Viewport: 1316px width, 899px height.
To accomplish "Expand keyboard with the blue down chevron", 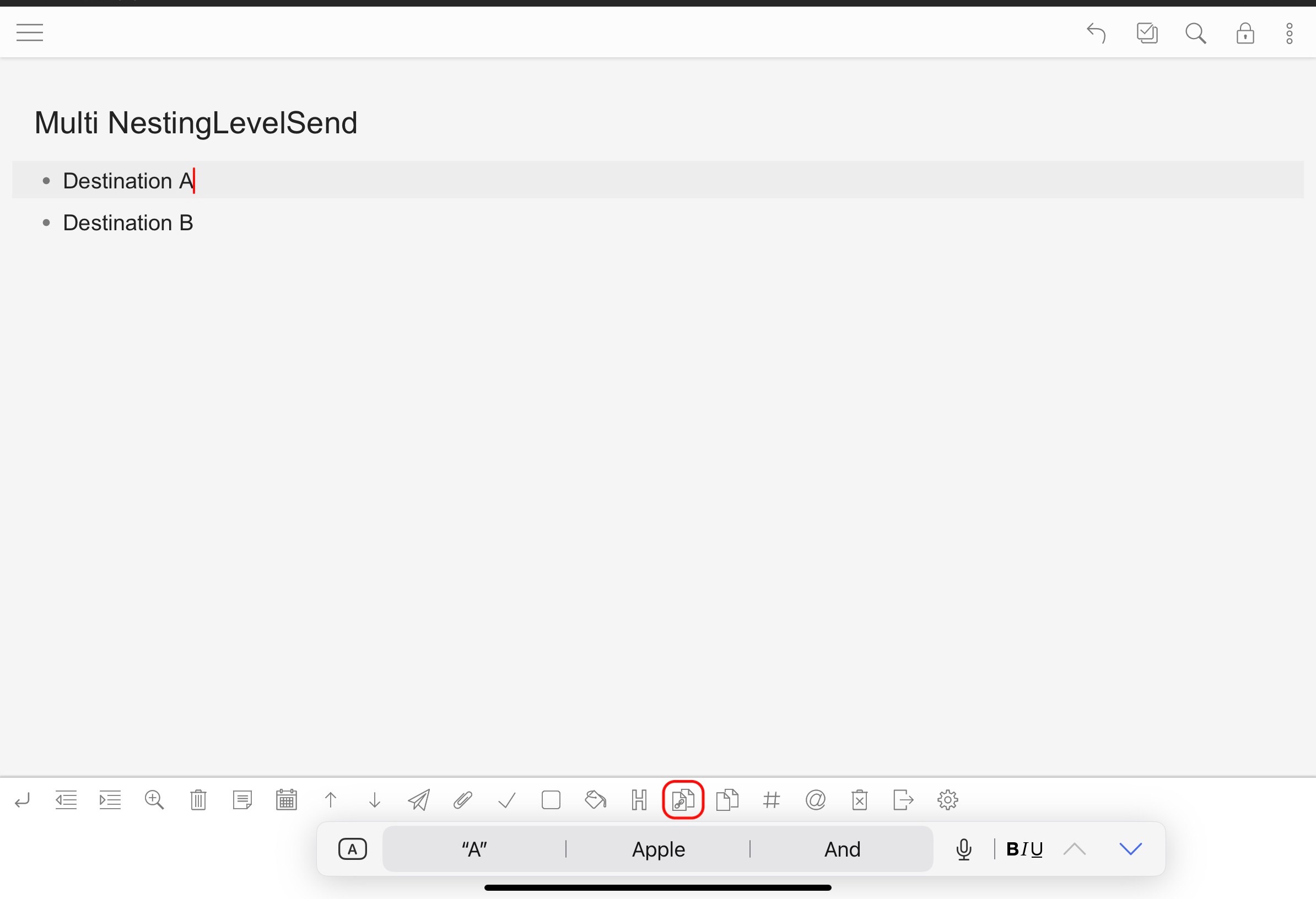I will (x=1130, y=849).
